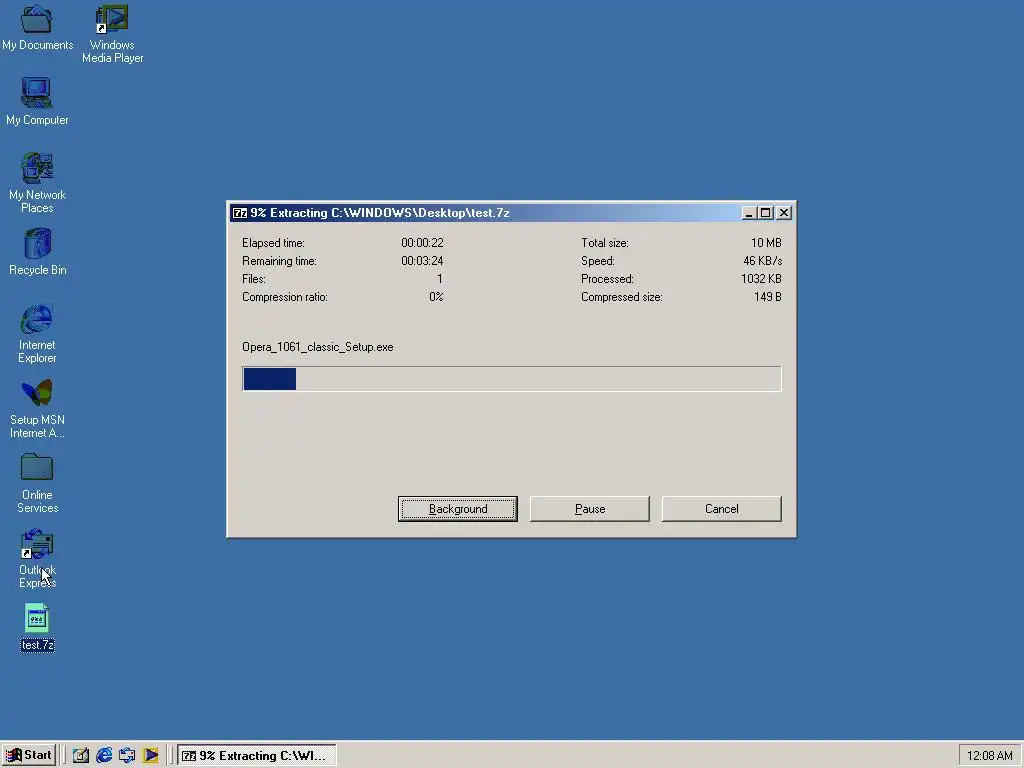1024x768 pixels.
Task: Click the extracting dialog title bar text
Action: [379, 213]
